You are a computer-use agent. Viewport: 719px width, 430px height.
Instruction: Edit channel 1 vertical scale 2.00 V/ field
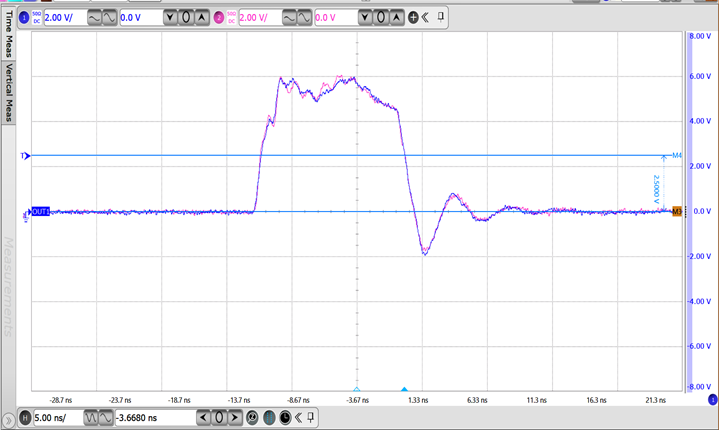[65, 18]
